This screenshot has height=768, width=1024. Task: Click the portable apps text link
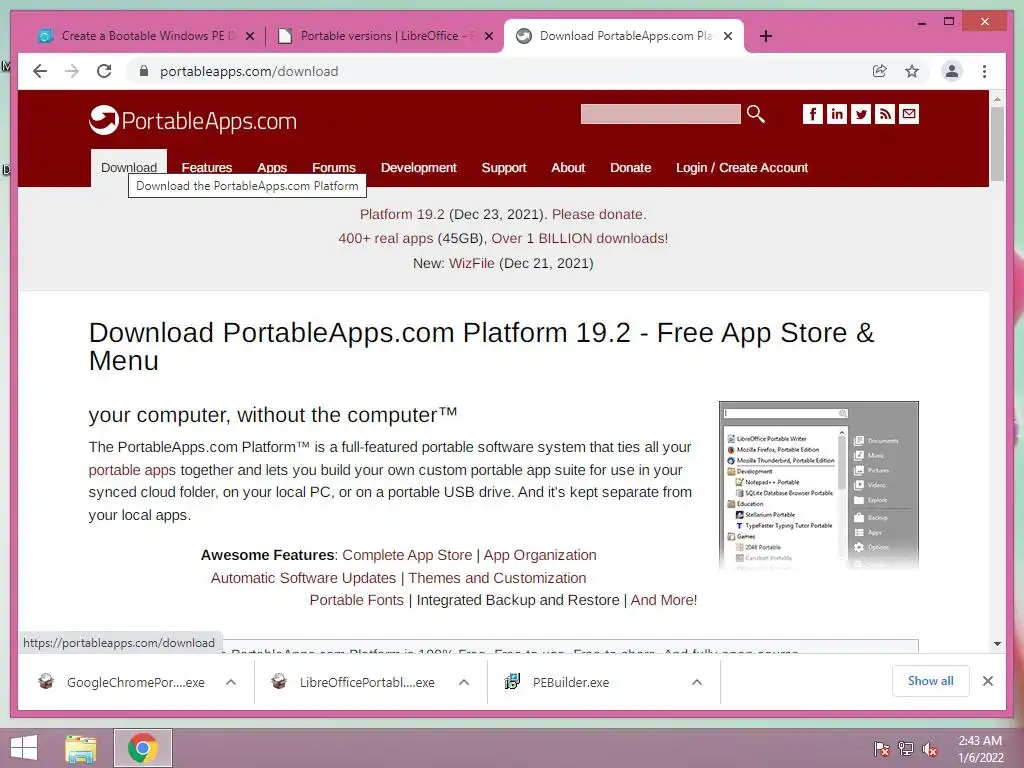click(133, 470)
